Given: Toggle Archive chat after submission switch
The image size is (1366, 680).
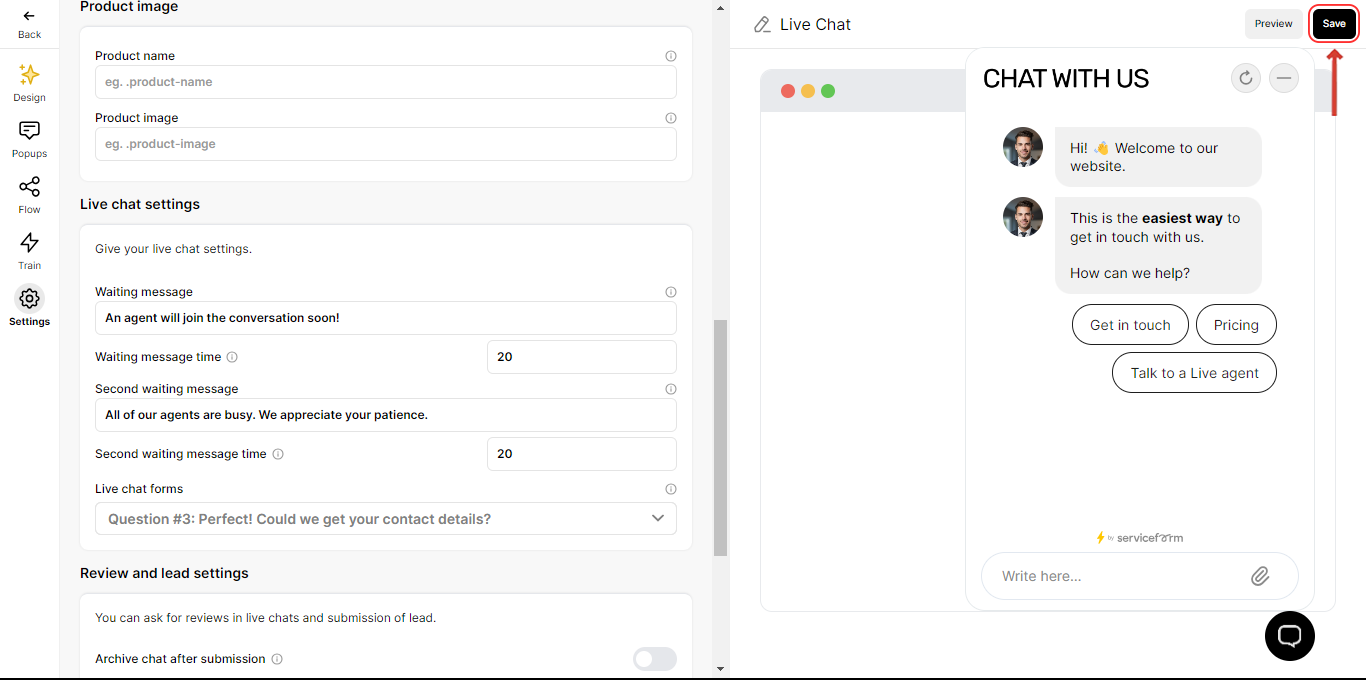Looking at the screenshot, I should [655, 659].
